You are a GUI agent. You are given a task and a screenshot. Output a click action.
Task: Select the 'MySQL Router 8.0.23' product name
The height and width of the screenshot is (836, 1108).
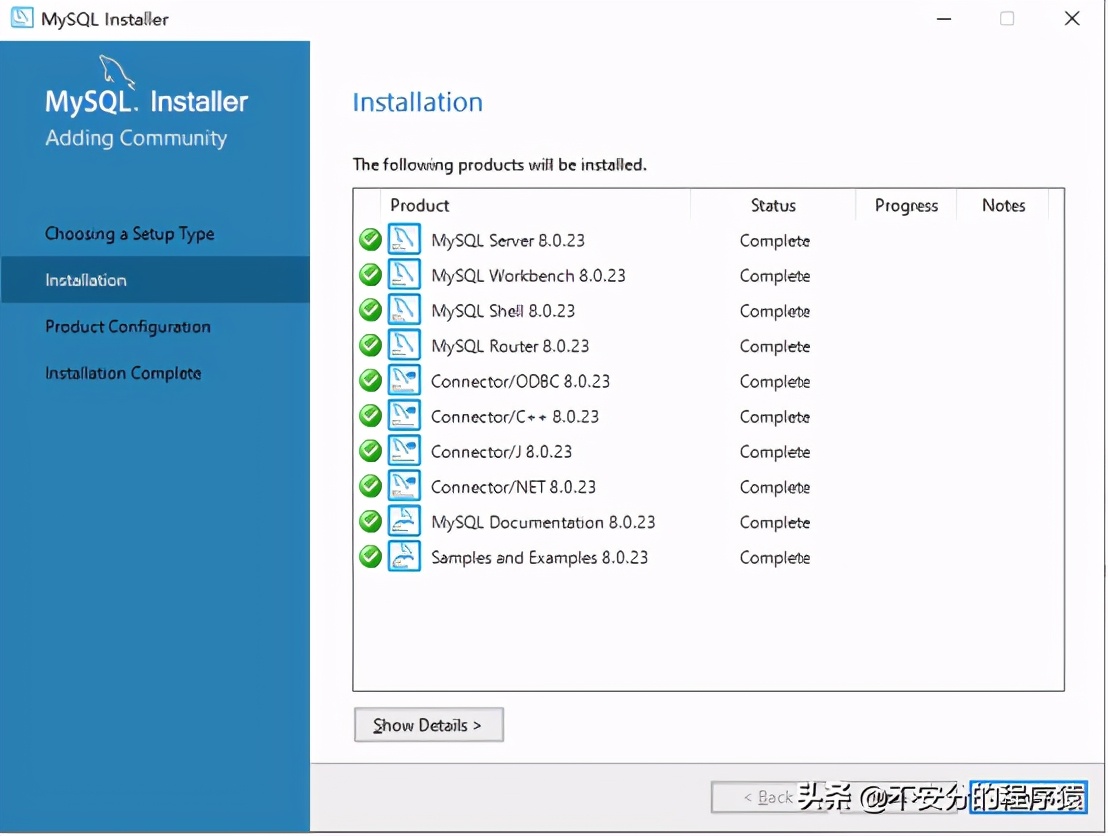click(x=510, y=346)
